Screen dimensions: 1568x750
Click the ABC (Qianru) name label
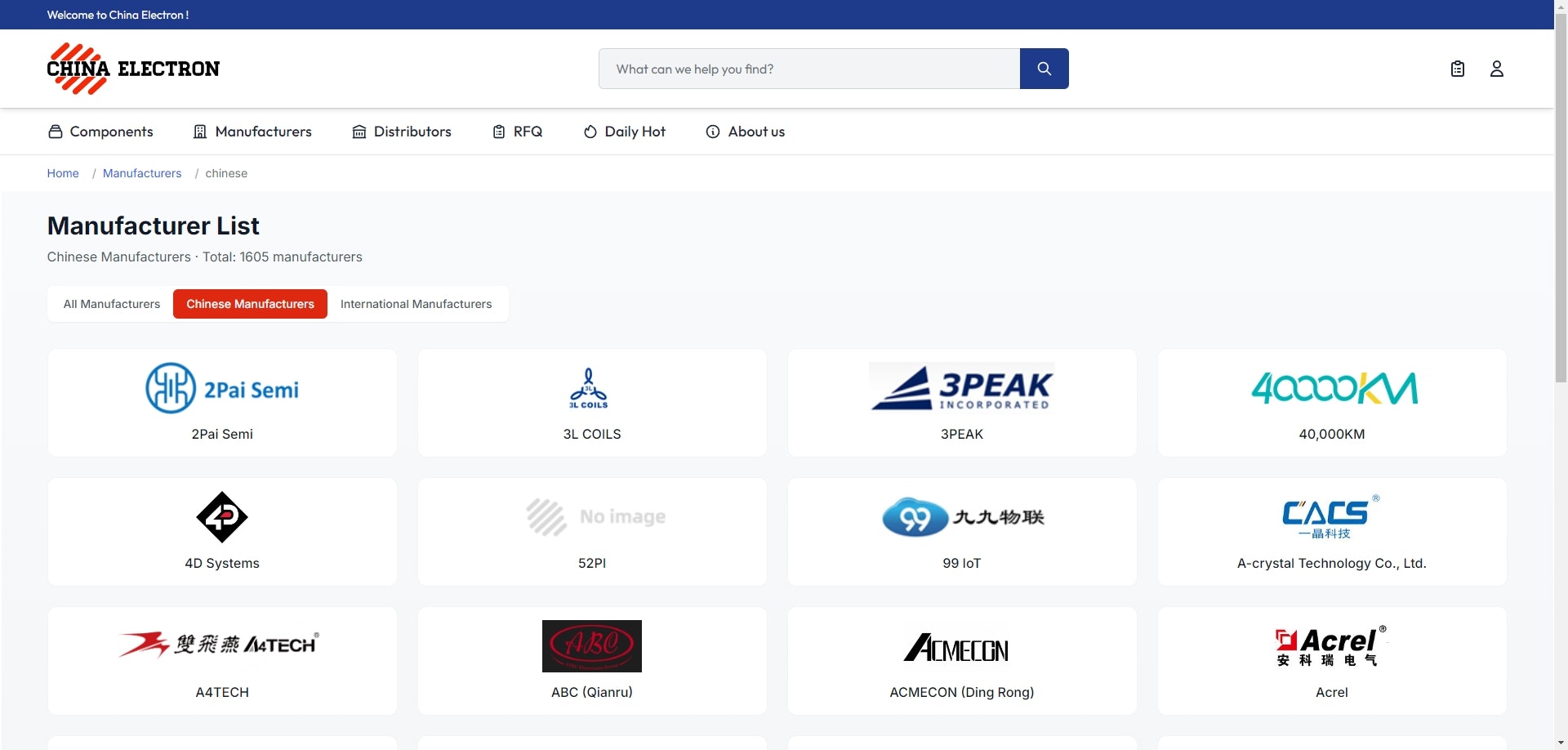[592, 692]
